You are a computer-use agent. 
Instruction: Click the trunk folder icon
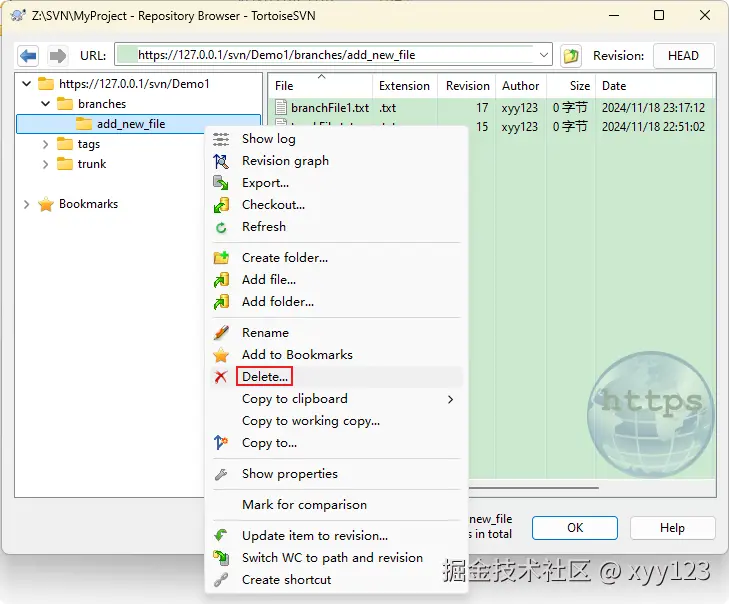pos(65,164)
